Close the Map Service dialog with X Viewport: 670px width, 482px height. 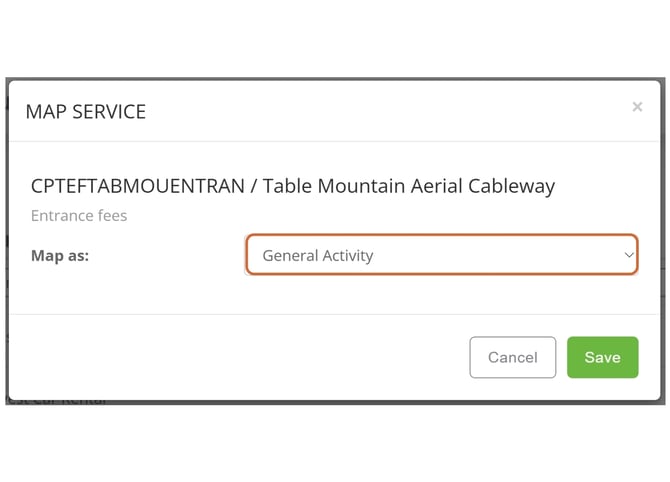(x=637, y=107)
